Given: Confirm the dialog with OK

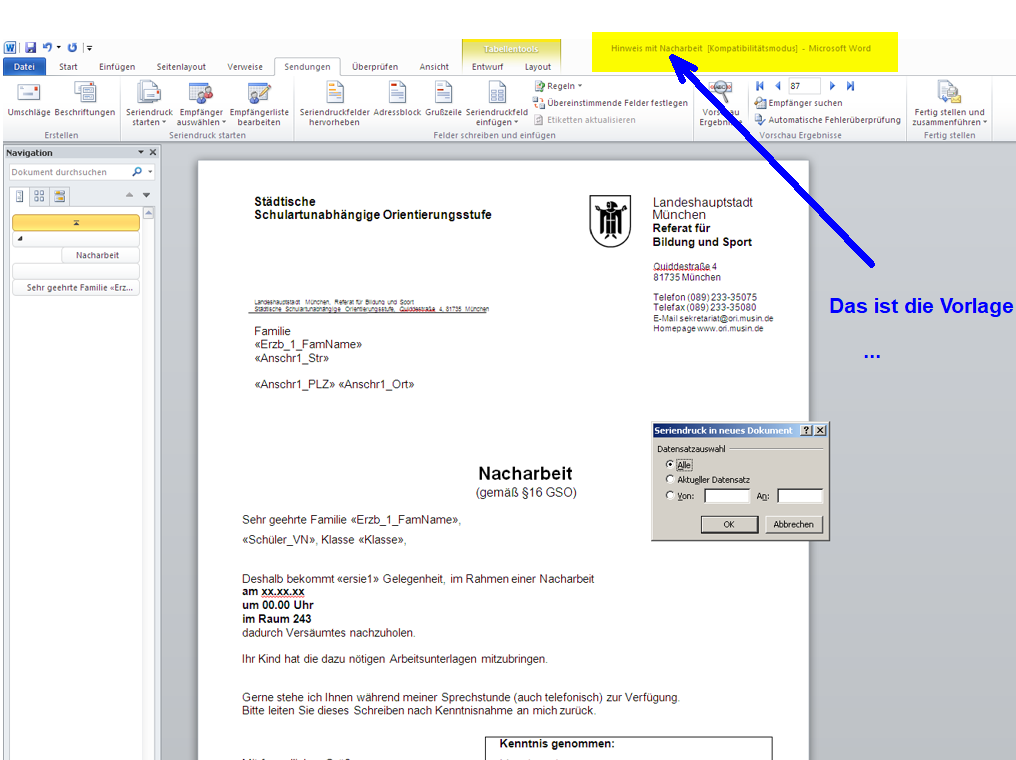Looking at the screenshot, I should click(x=728, y=524).
